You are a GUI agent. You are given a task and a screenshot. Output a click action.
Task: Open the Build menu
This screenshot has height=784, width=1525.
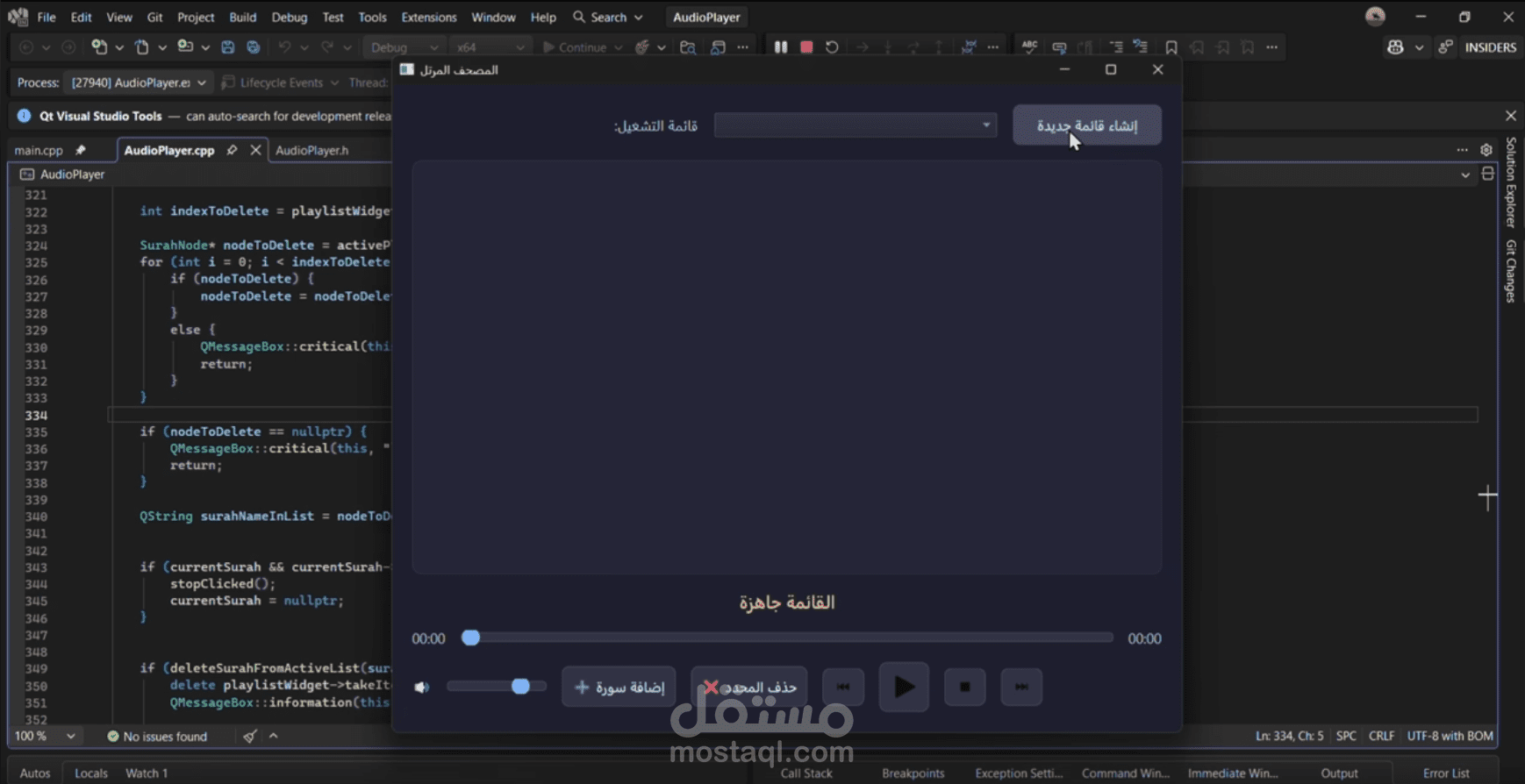243,17
